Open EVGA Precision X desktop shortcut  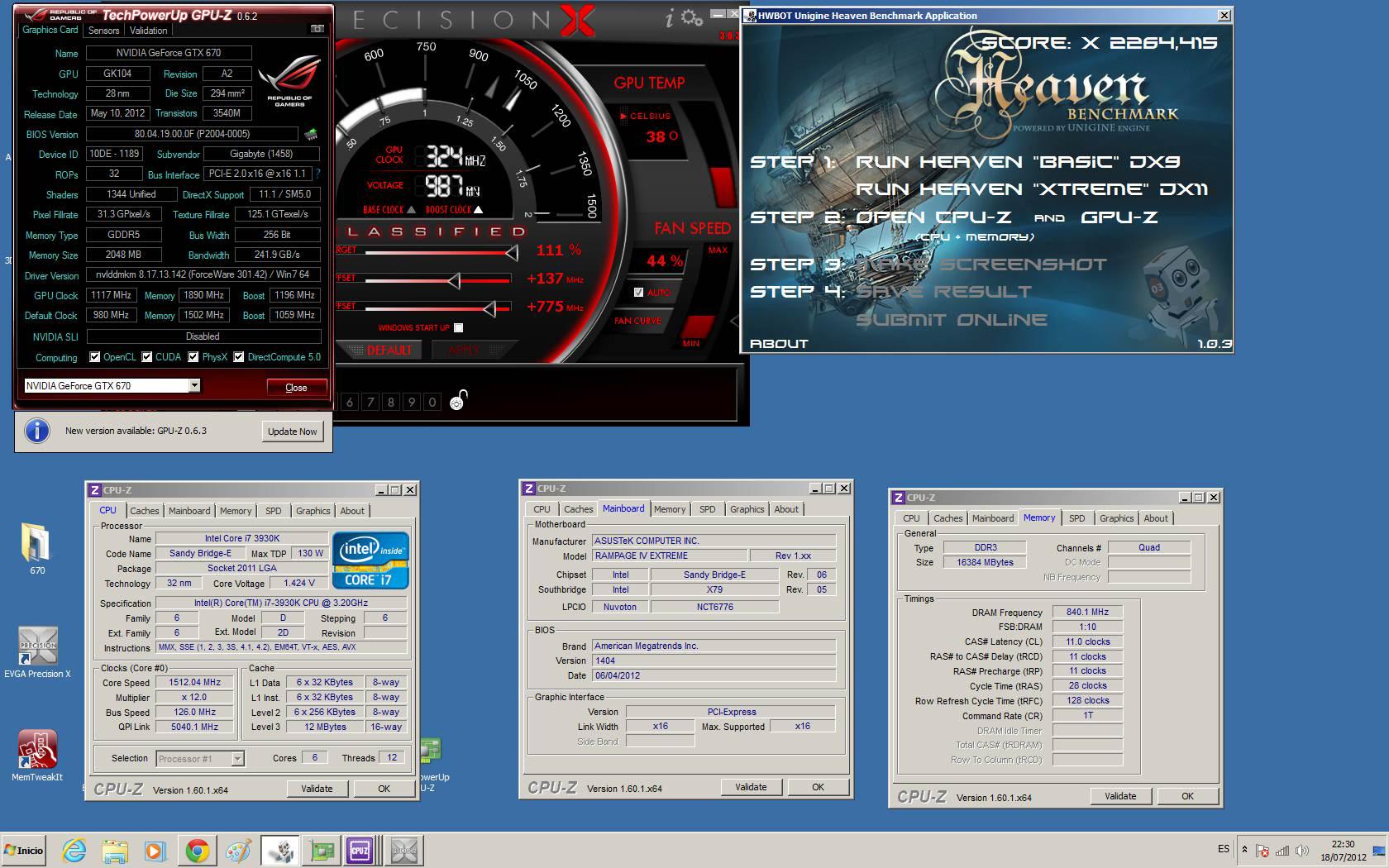pyautogui.click(x=37, y=651)
